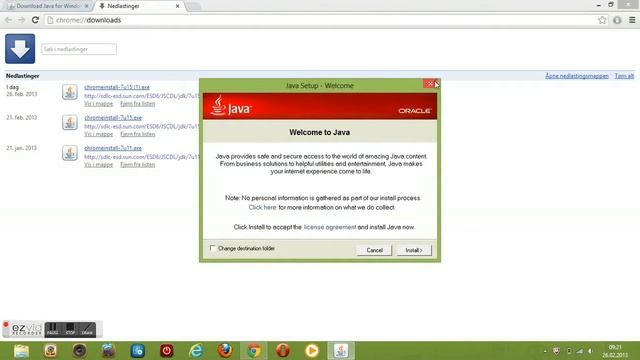Click the Java icon of chromeinstall-7u15 (1).exe
The height and width of the screenshot is (360, 640).
[x=70, y=92]
